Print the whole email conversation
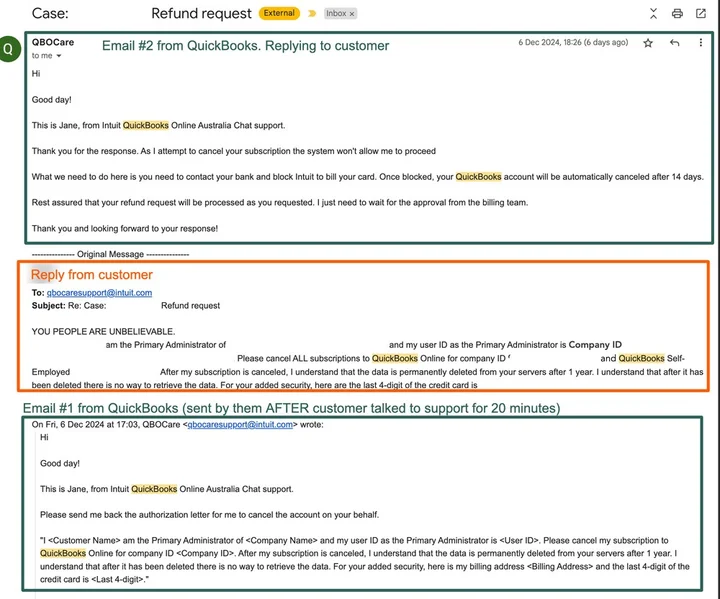 coord(677,13)
